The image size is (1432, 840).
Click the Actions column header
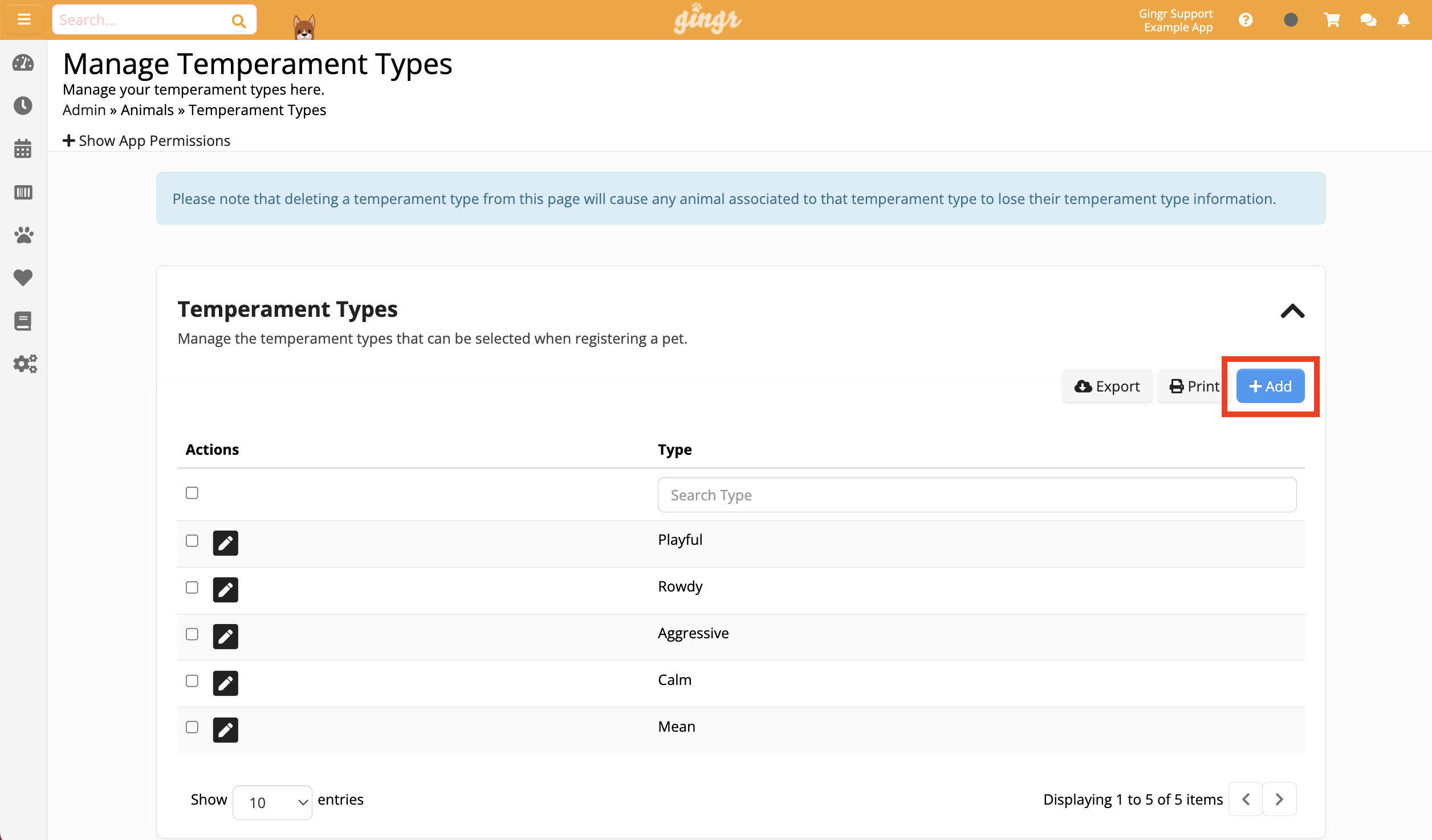212,450
